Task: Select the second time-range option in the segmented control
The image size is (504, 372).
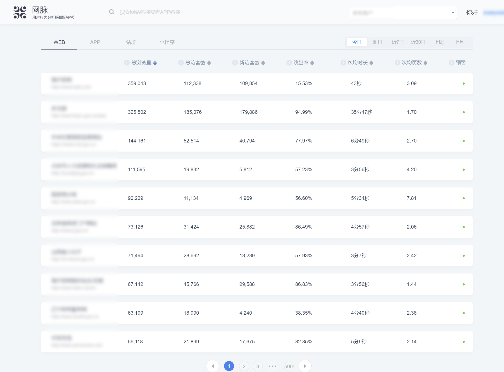Action: click(x=377, y=42)
